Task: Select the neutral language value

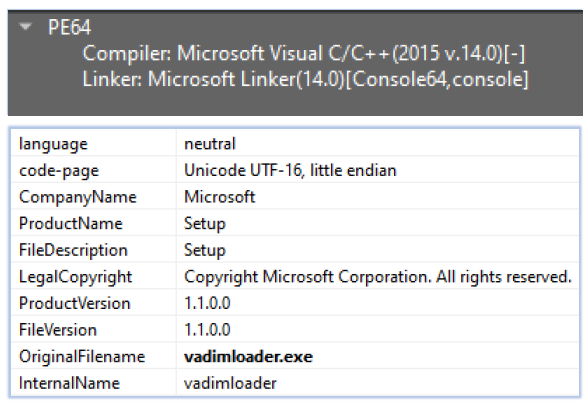Action: point(210,144)
